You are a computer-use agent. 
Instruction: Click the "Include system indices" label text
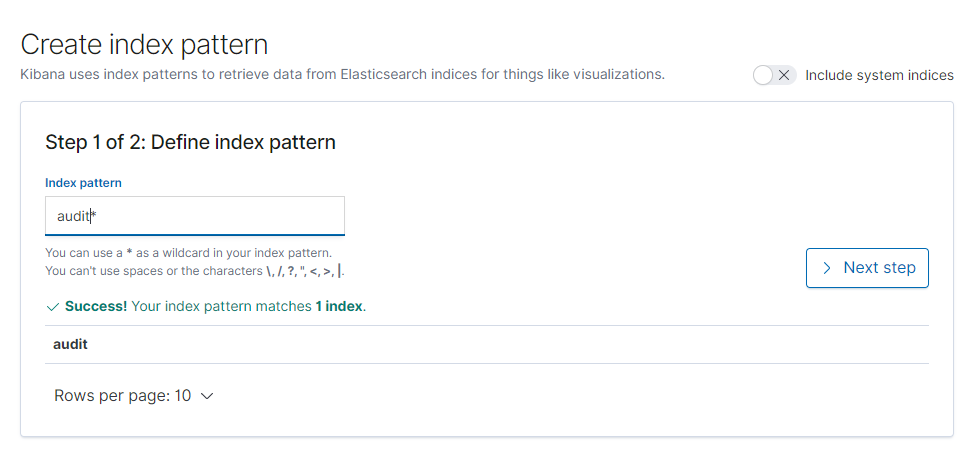tap(879, 75)
